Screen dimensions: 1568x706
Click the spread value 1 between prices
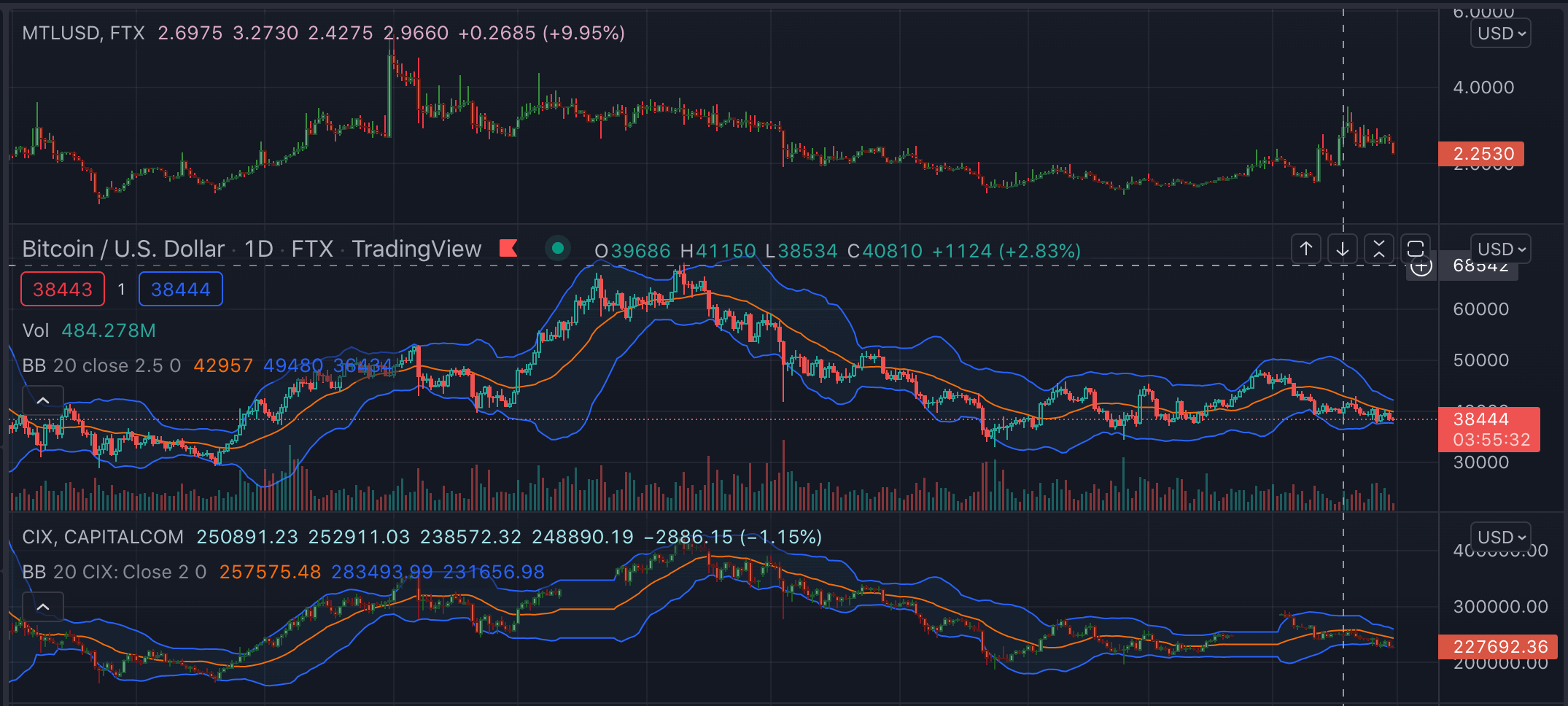(x=122, y=290)
